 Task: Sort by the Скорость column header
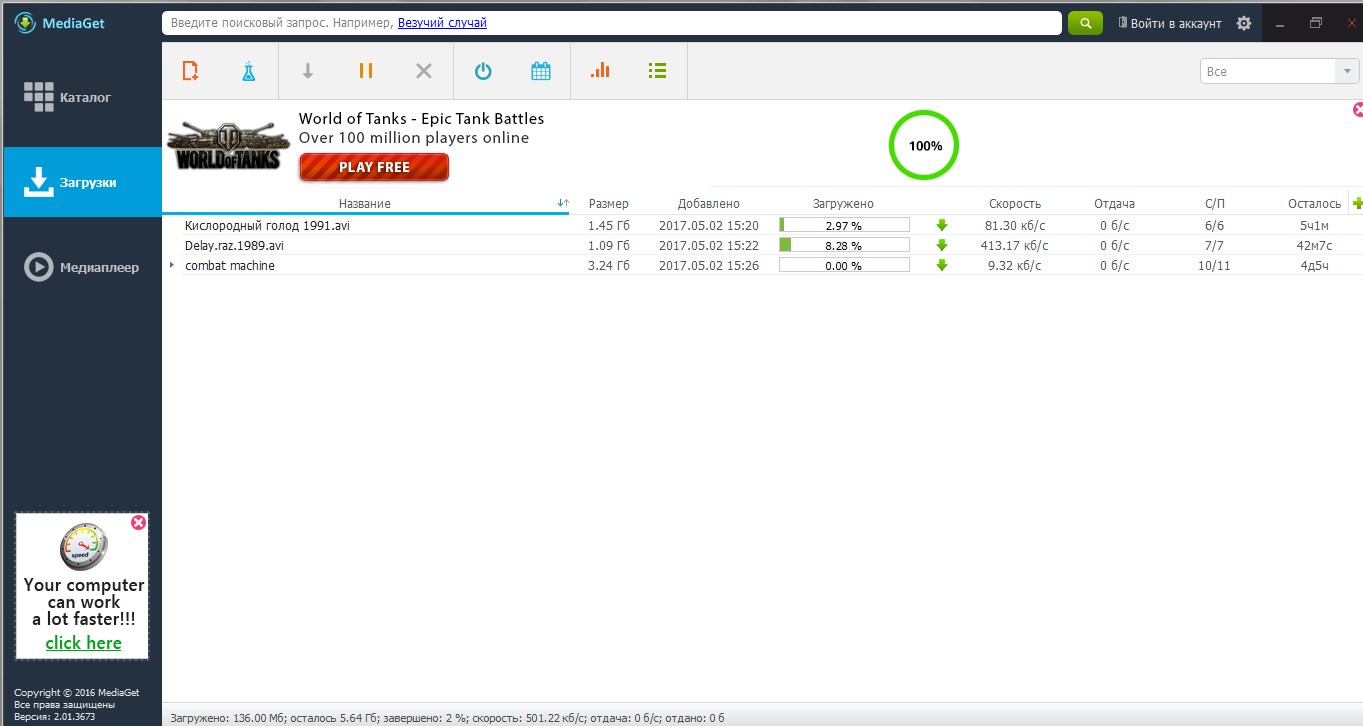click(1015, 204)
